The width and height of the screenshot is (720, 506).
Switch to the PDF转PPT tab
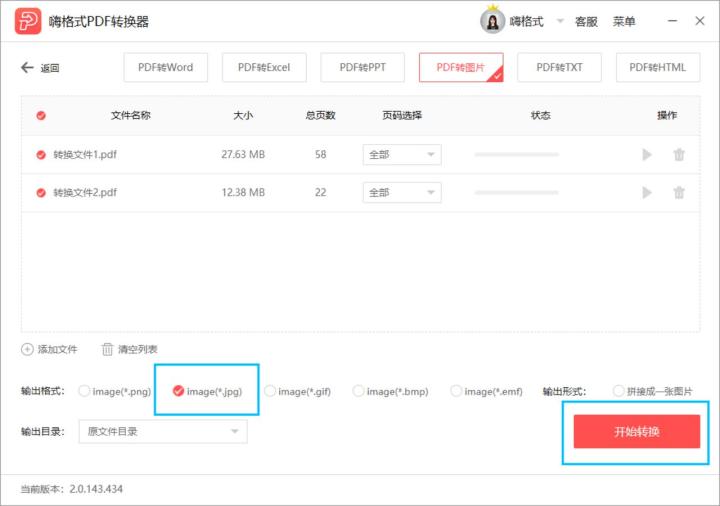pyautogui.click(x=362, y=67)
